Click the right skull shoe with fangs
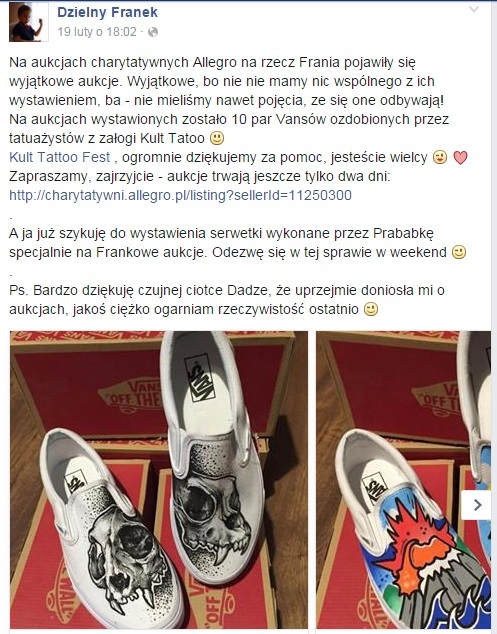The height and width of the screenshot is (634, 497). pos(212,457)
